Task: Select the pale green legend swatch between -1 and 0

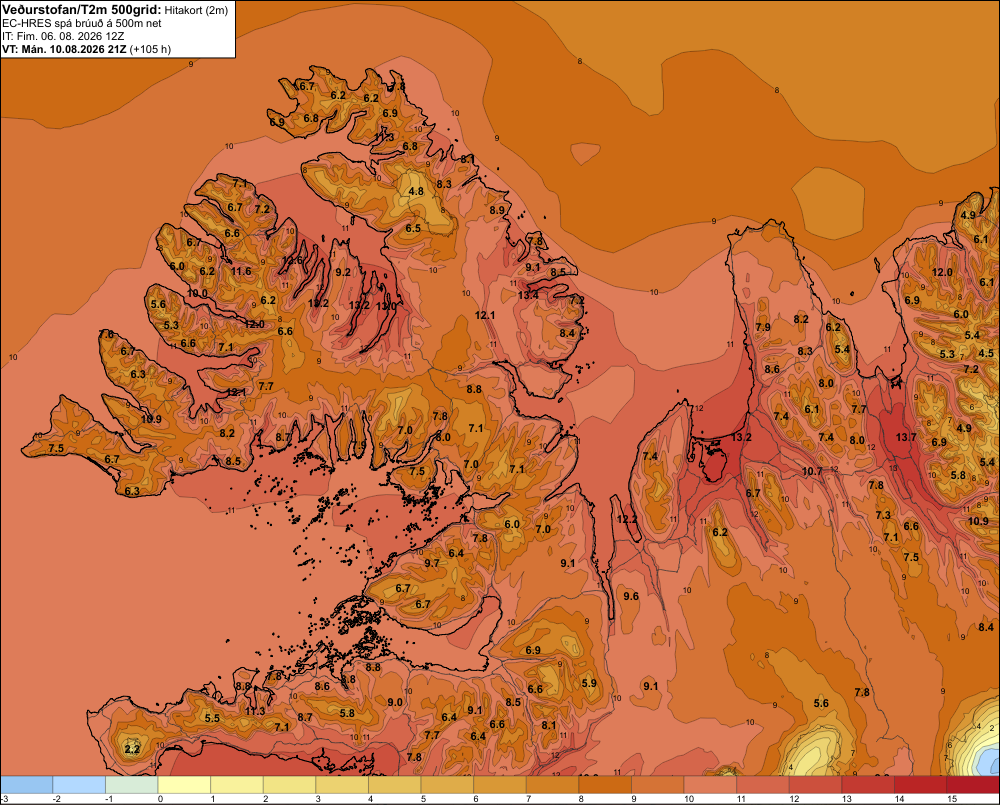Action: (x=132, y=785)
